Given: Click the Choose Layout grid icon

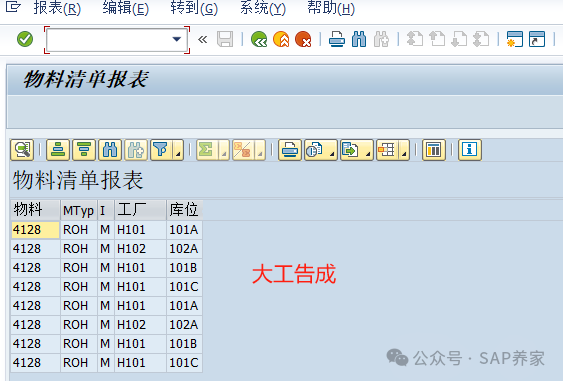Looking at the screenshot, I should coord(387,150).
